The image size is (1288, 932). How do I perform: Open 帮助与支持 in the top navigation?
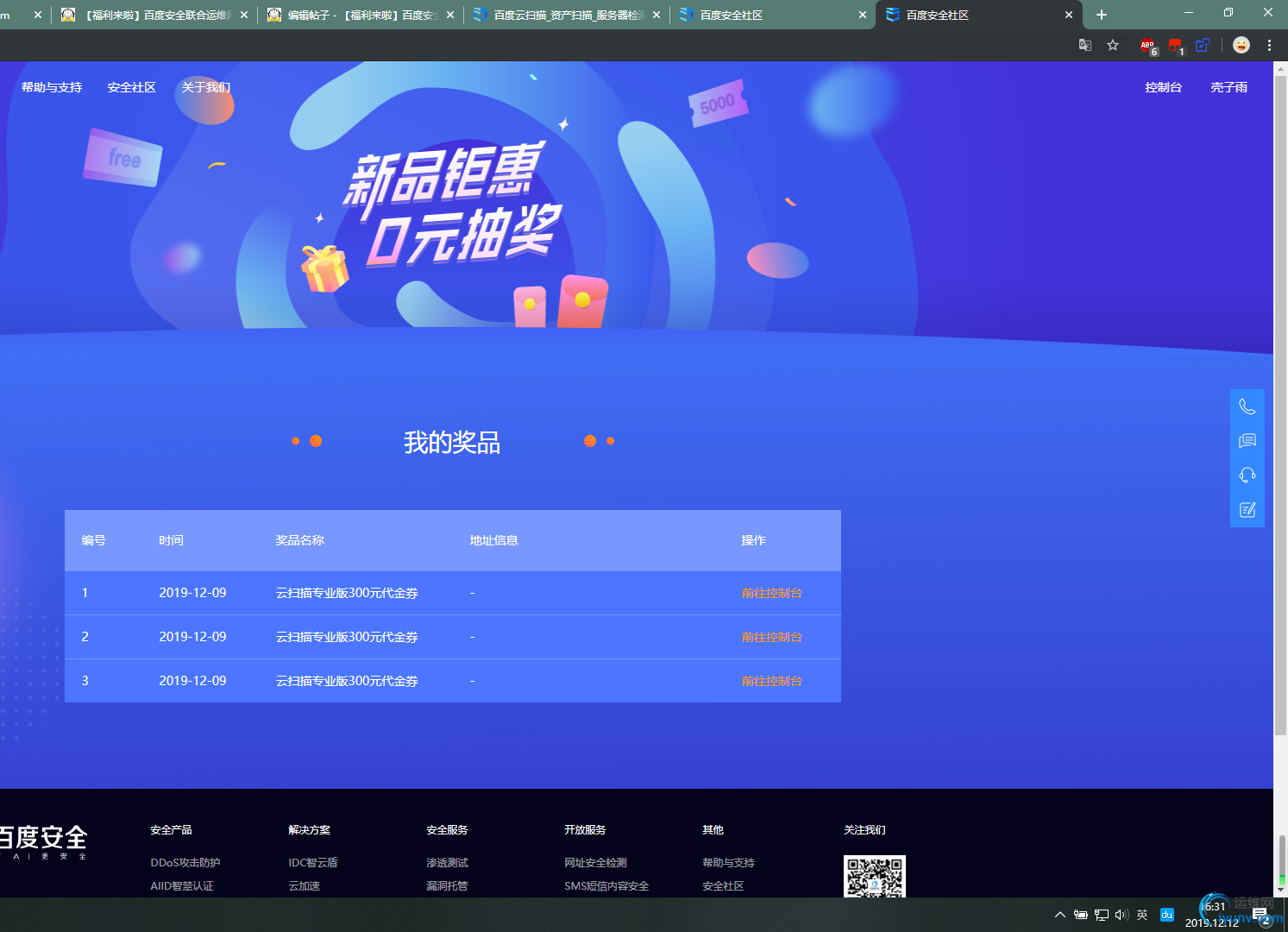click(x=52, y=87)
